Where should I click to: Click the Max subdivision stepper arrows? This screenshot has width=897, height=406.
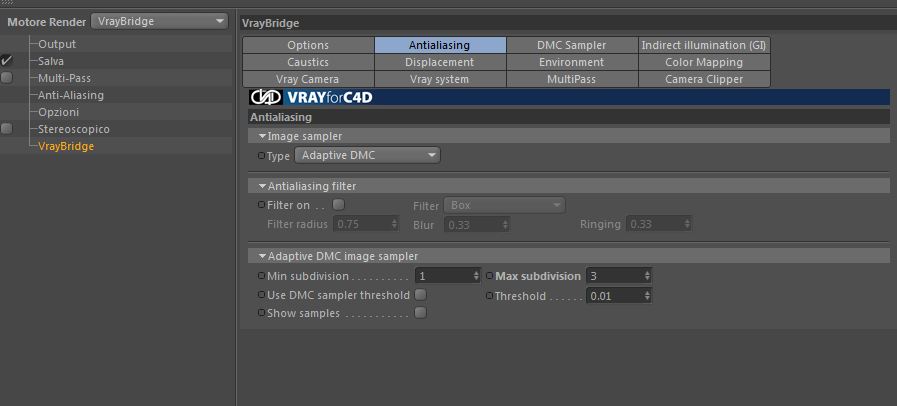click(648, 276)
